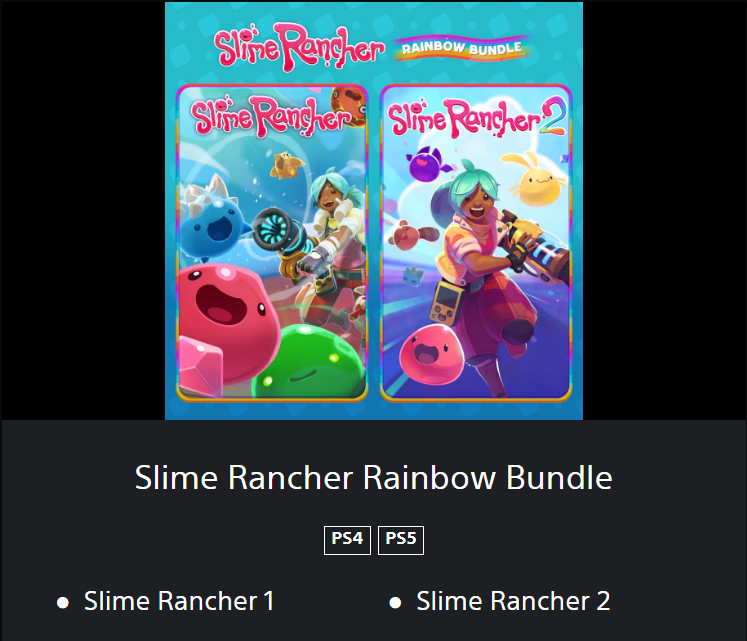Click the Slime Rancher 2 logo on right cover
The width and height of the screenshot is (747, 641).
[476, 118]
